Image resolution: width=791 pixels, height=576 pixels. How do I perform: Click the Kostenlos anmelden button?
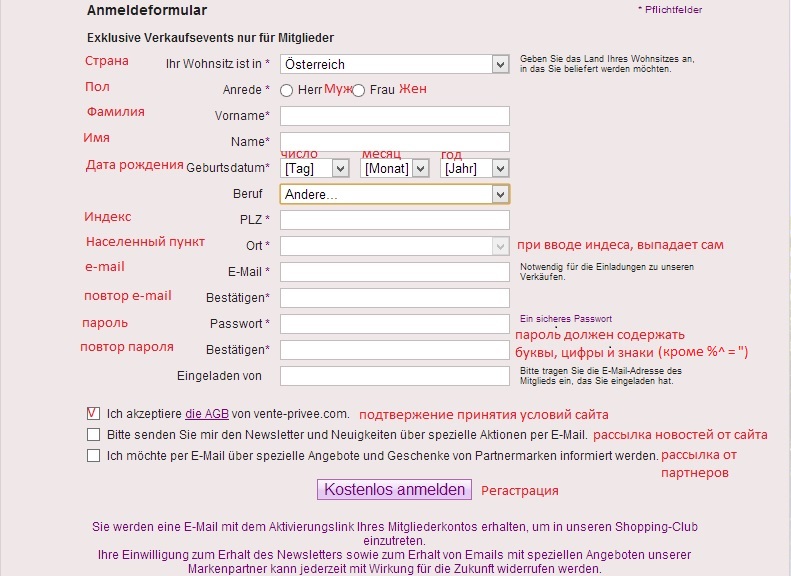(x=394, y=490)
